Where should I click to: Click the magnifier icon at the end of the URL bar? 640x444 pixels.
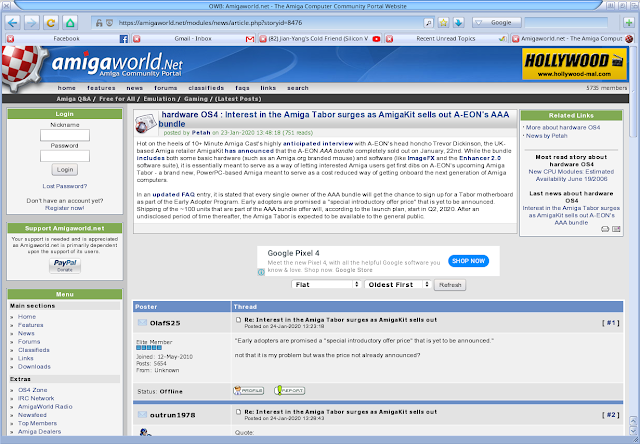click(428, 23)
